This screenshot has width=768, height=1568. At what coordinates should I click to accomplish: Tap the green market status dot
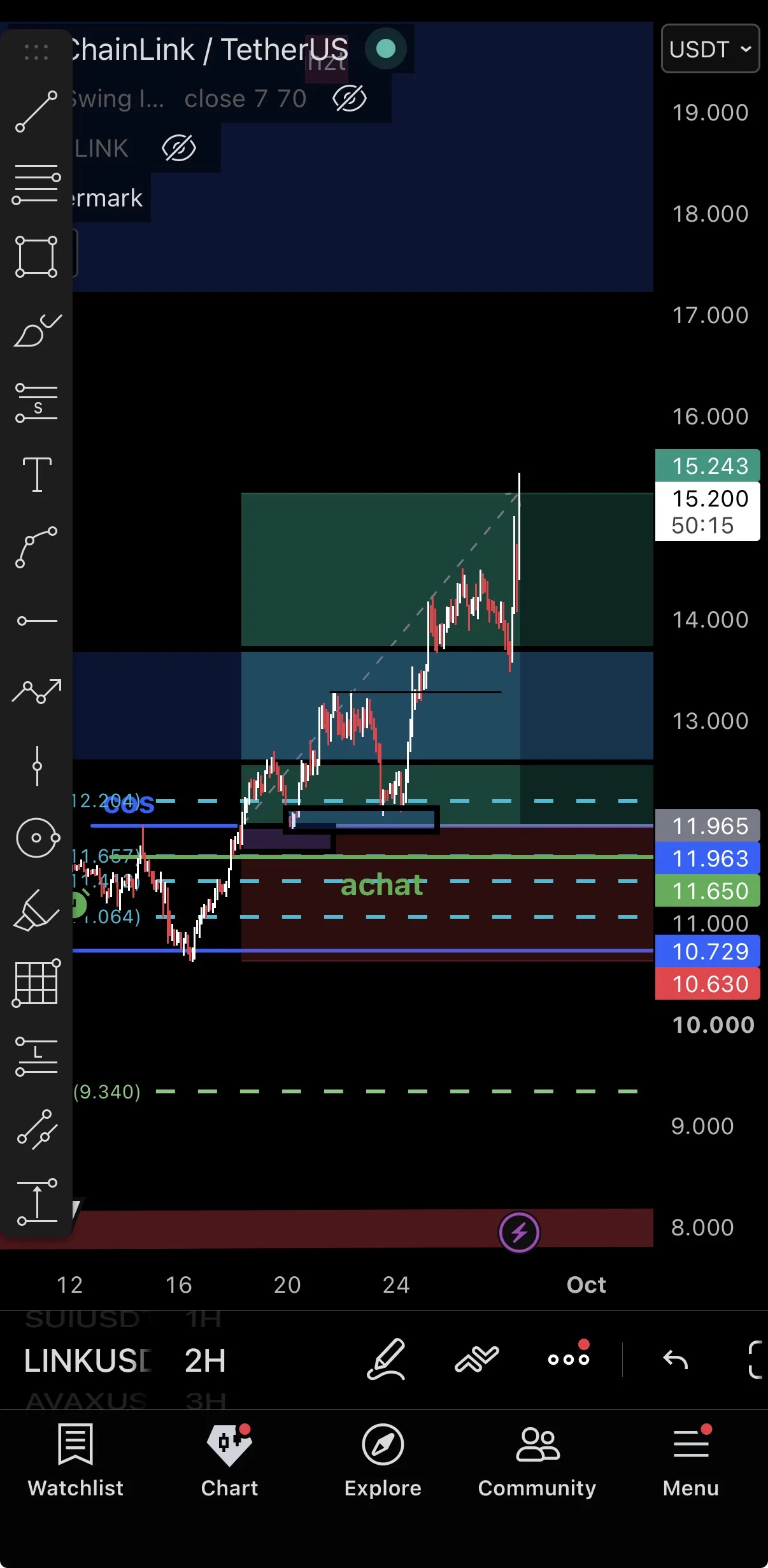tap(386, 48)
